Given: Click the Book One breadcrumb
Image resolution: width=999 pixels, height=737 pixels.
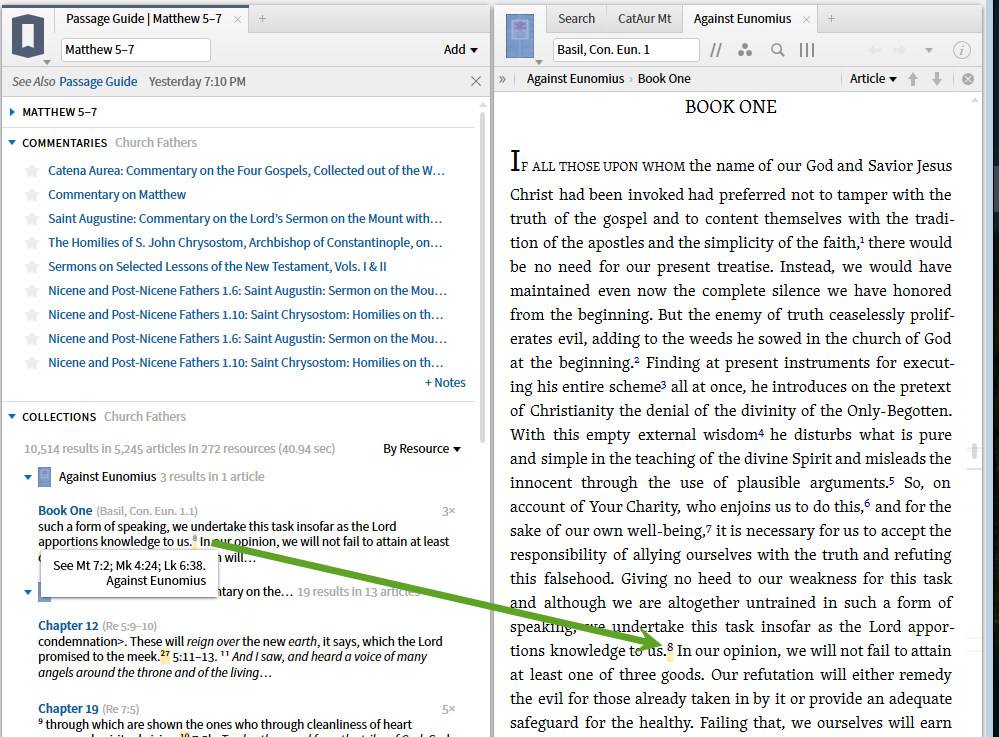Looking at the screenshot, I should [x=664, y=79].
